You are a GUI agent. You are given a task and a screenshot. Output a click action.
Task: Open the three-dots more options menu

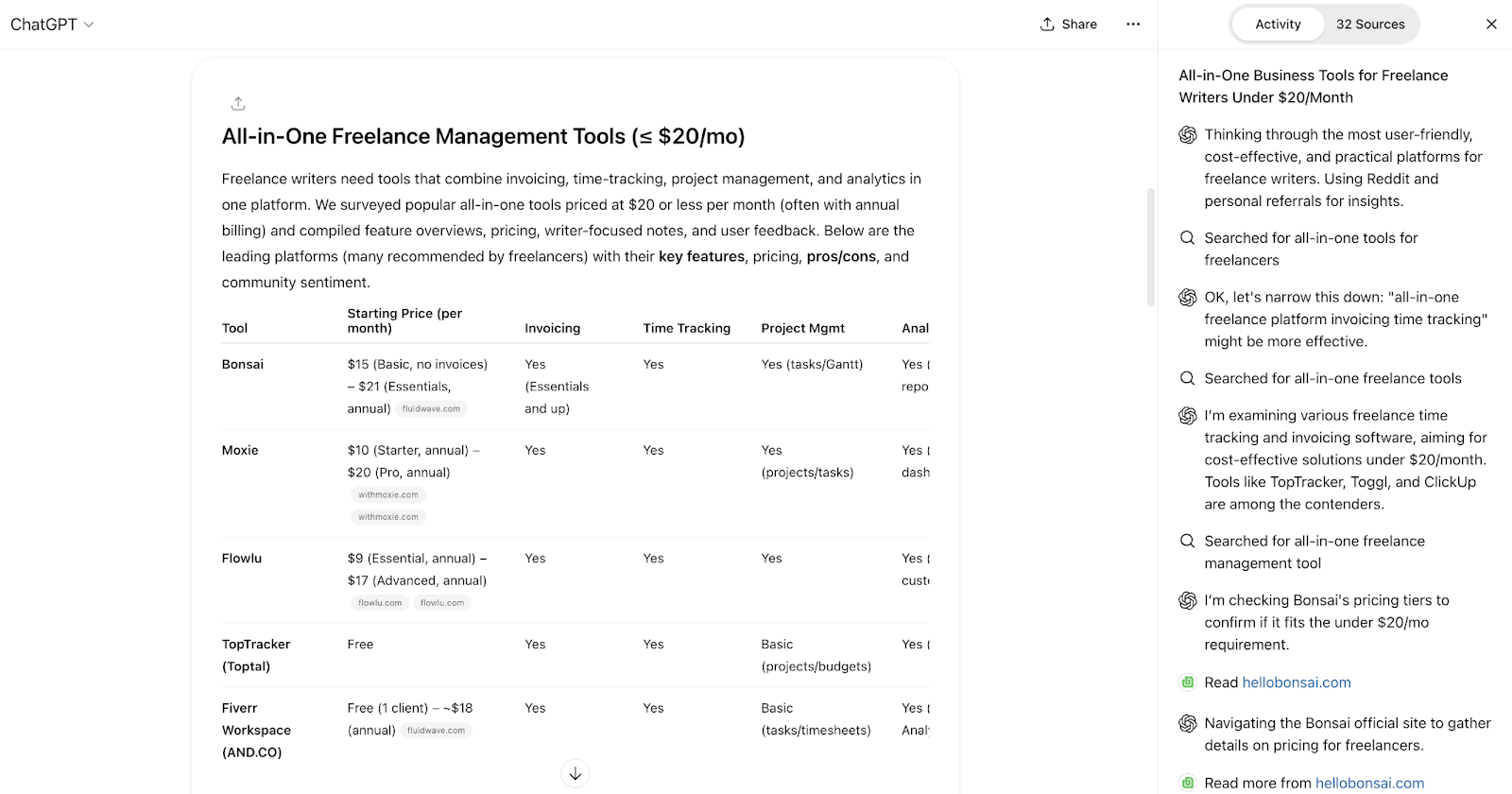click(x=1133, y=25)
